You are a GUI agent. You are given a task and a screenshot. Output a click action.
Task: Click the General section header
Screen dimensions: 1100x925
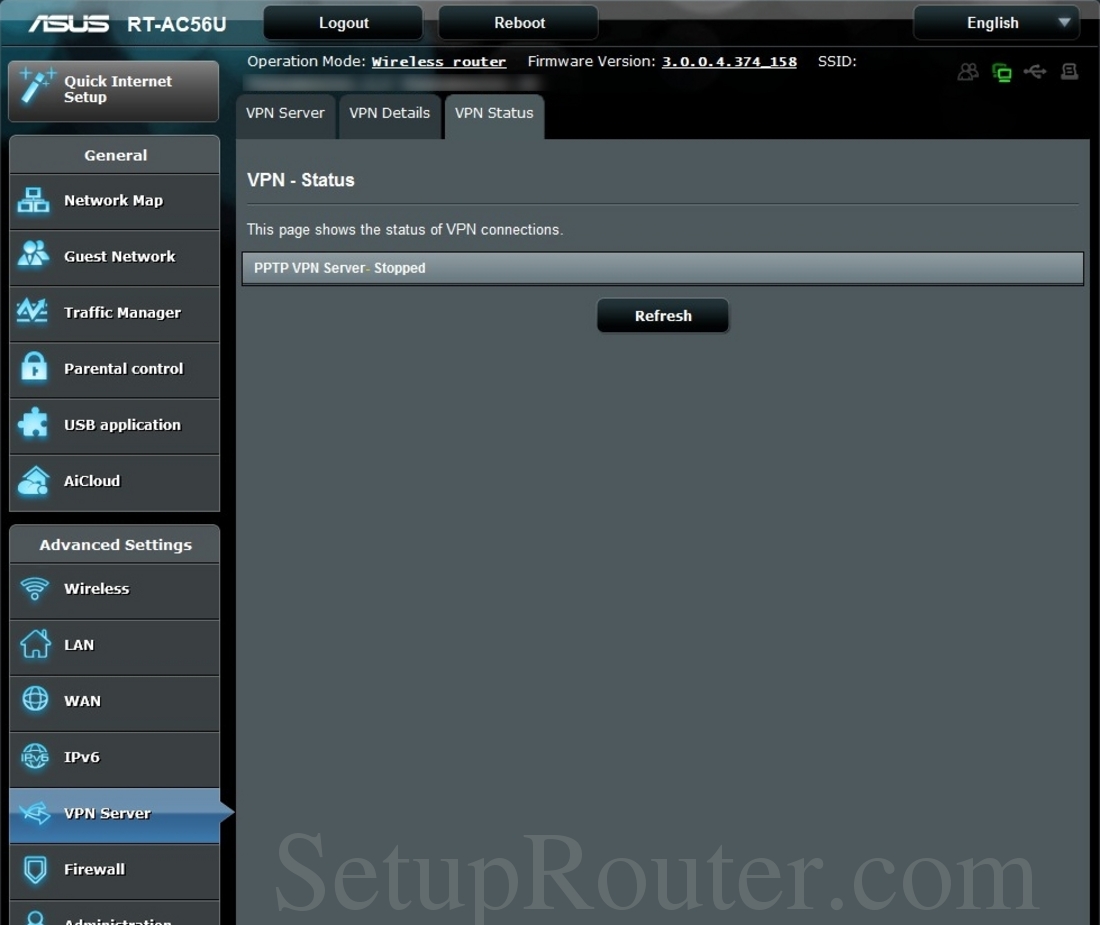(115, 155)
